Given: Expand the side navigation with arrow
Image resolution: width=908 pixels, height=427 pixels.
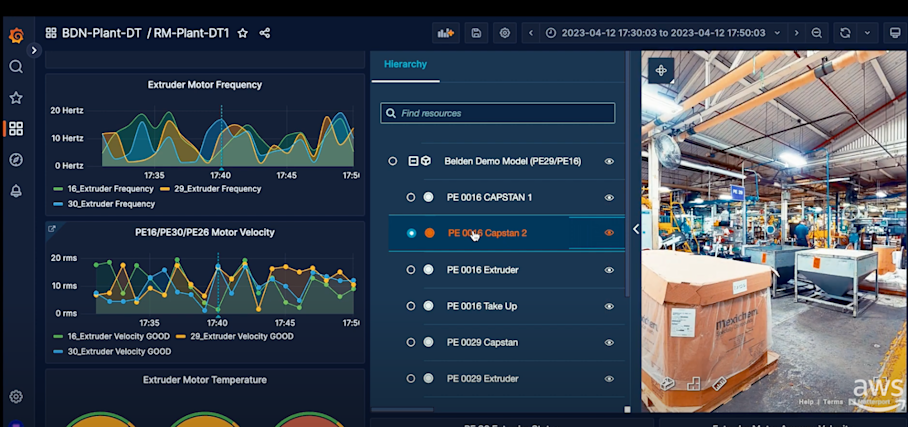Looking at the screenshot, I should pyautogui.click(x=34, y=50).
